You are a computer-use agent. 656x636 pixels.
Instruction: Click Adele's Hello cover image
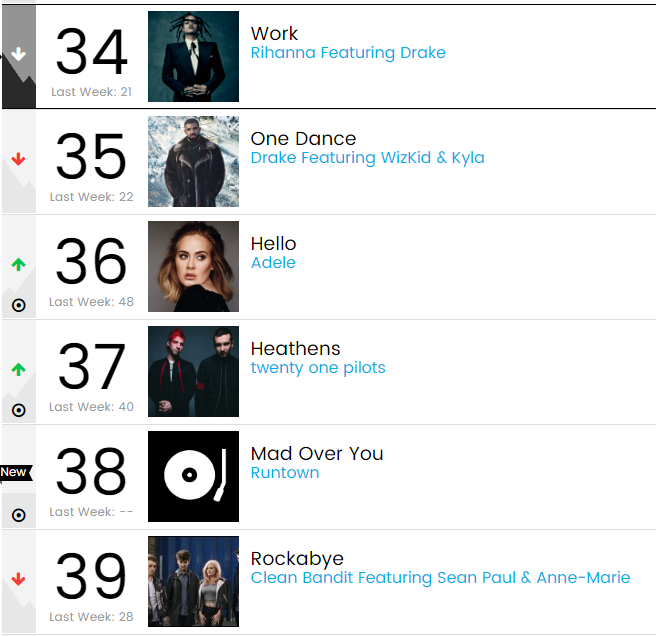click(x=193, y=266)
